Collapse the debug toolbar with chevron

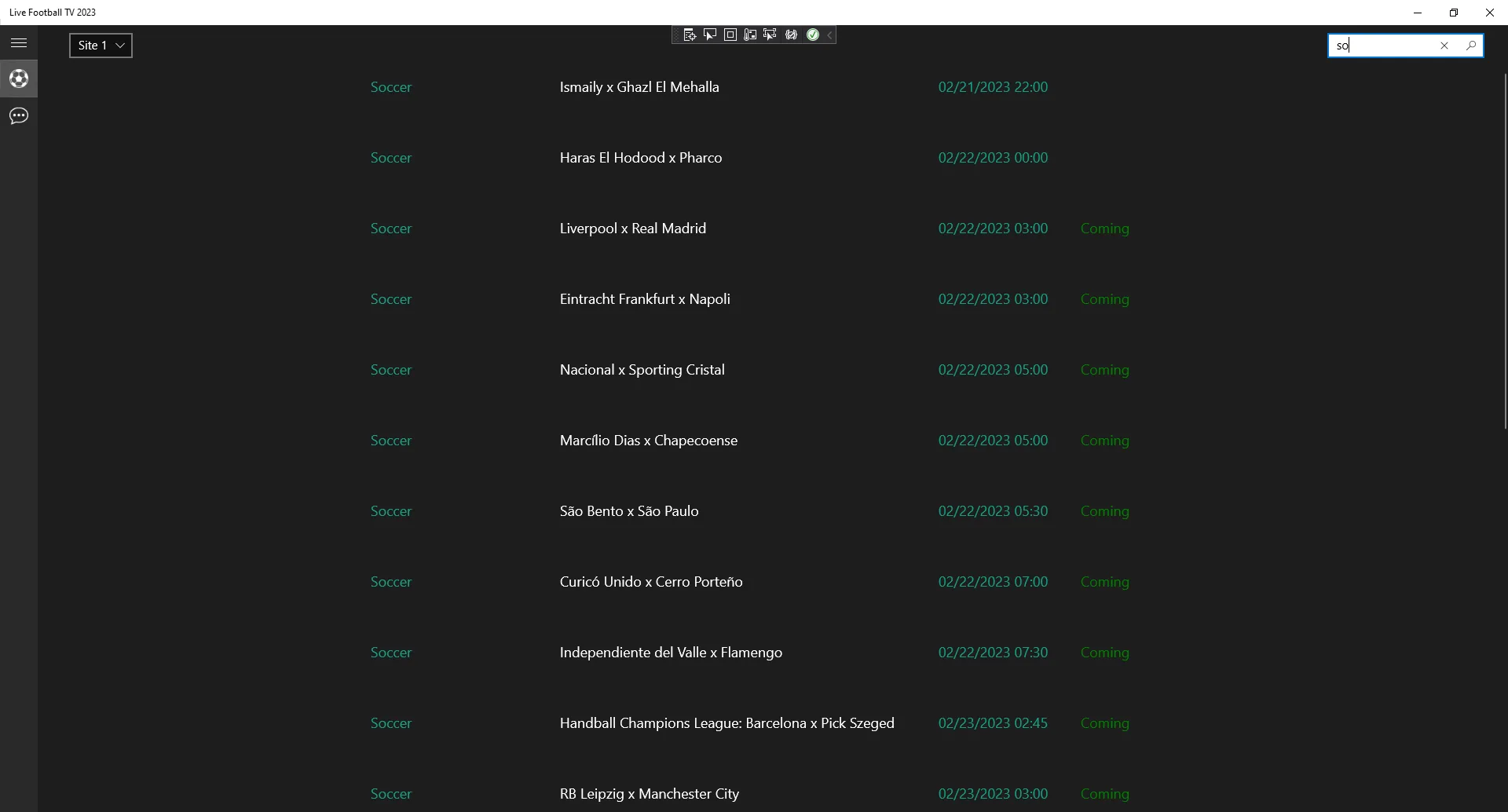pos(829,35)
